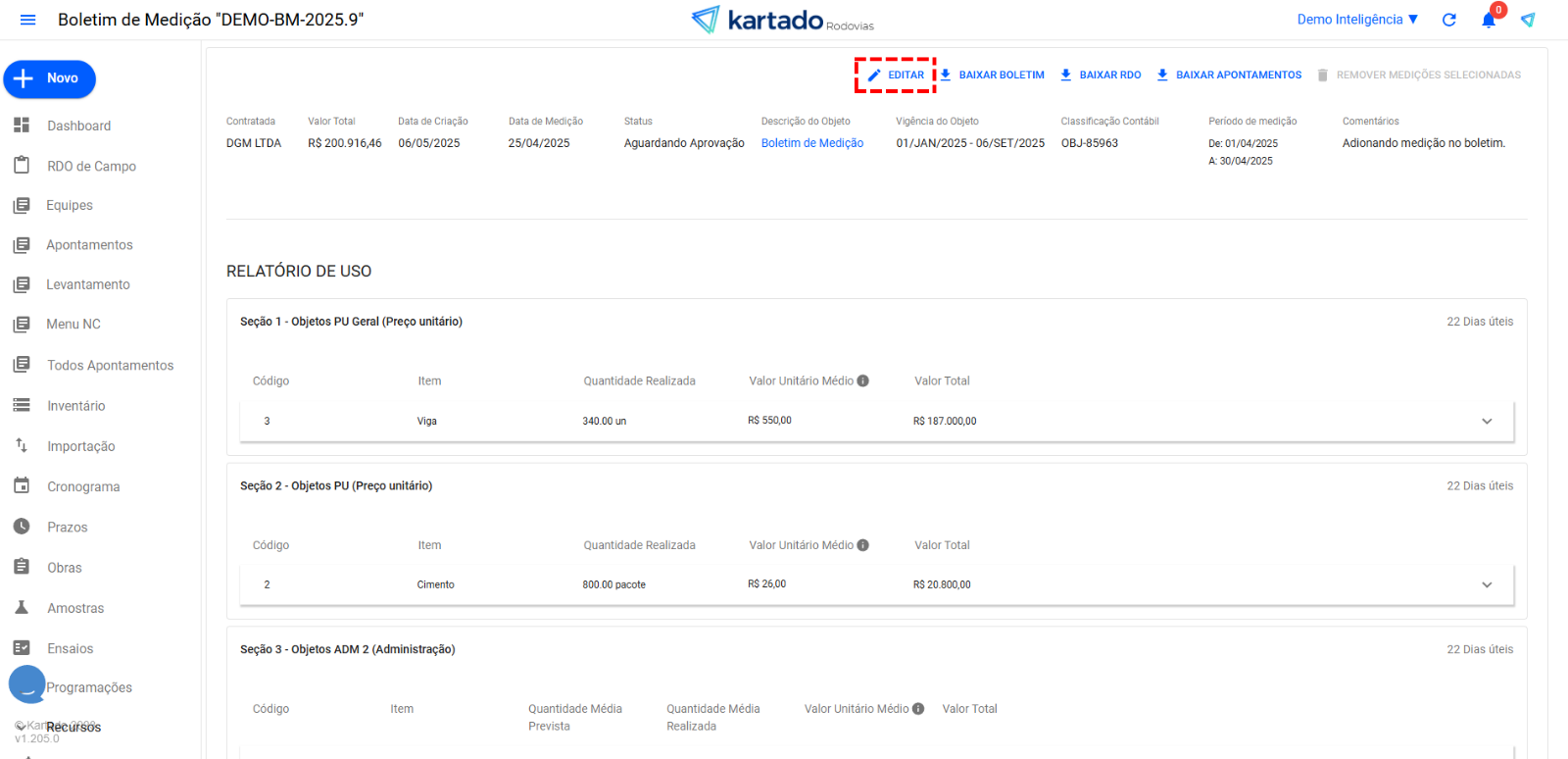
Task: Click the EDITAR button
Action: pyautogui.click(x=896, y=76)
